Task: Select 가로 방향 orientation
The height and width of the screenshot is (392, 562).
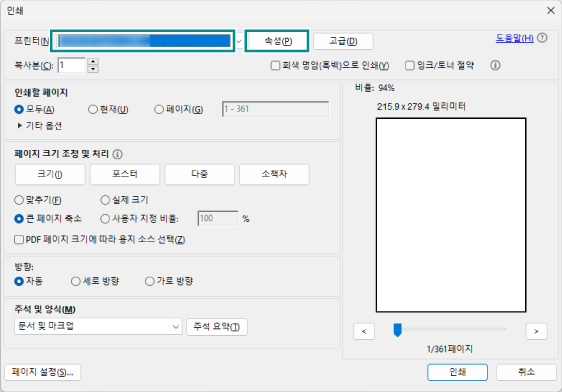Action: point(149,281)
